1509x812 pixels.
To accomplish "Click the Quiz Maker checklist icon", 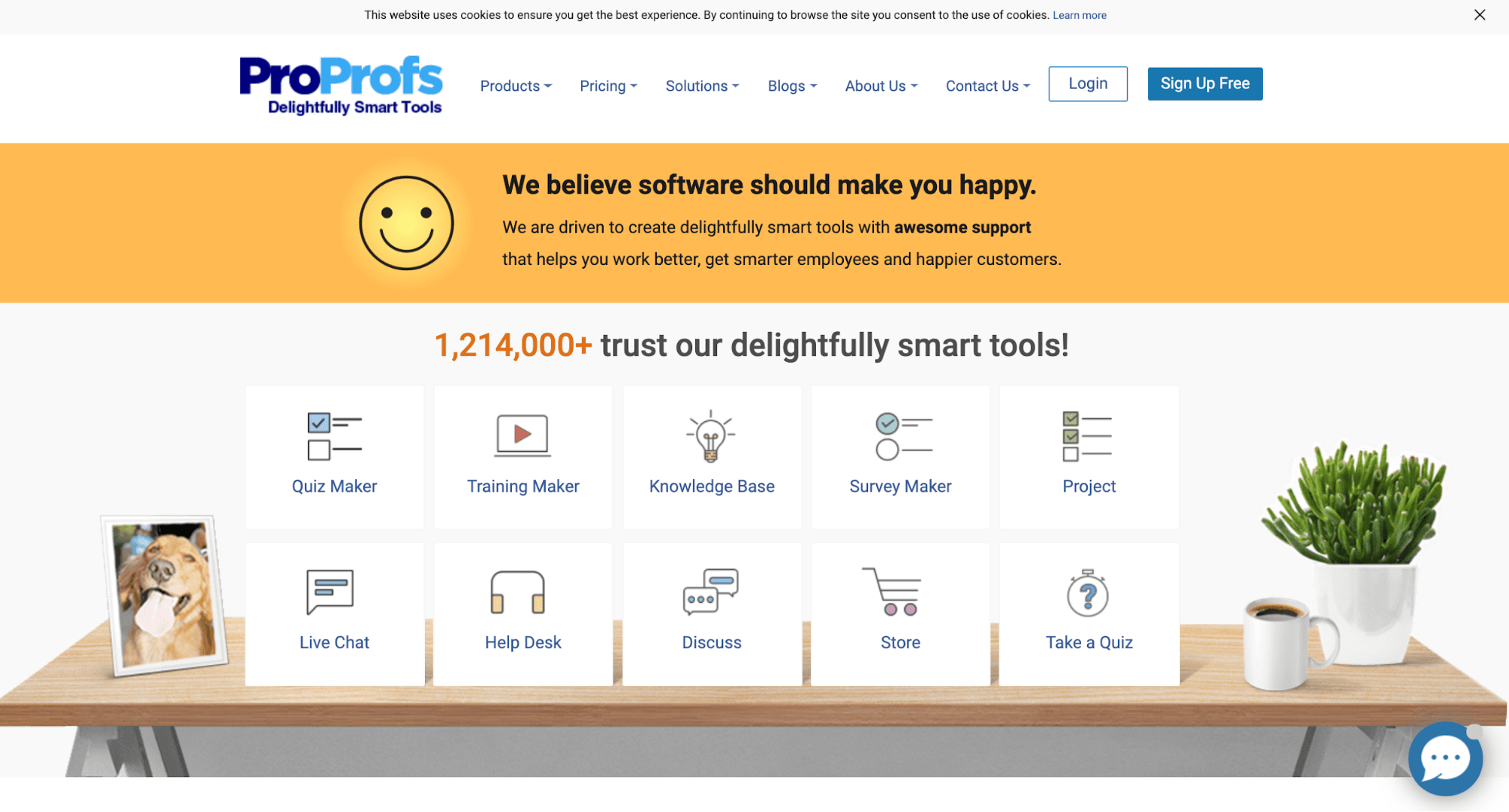I will tap(334, 436).
